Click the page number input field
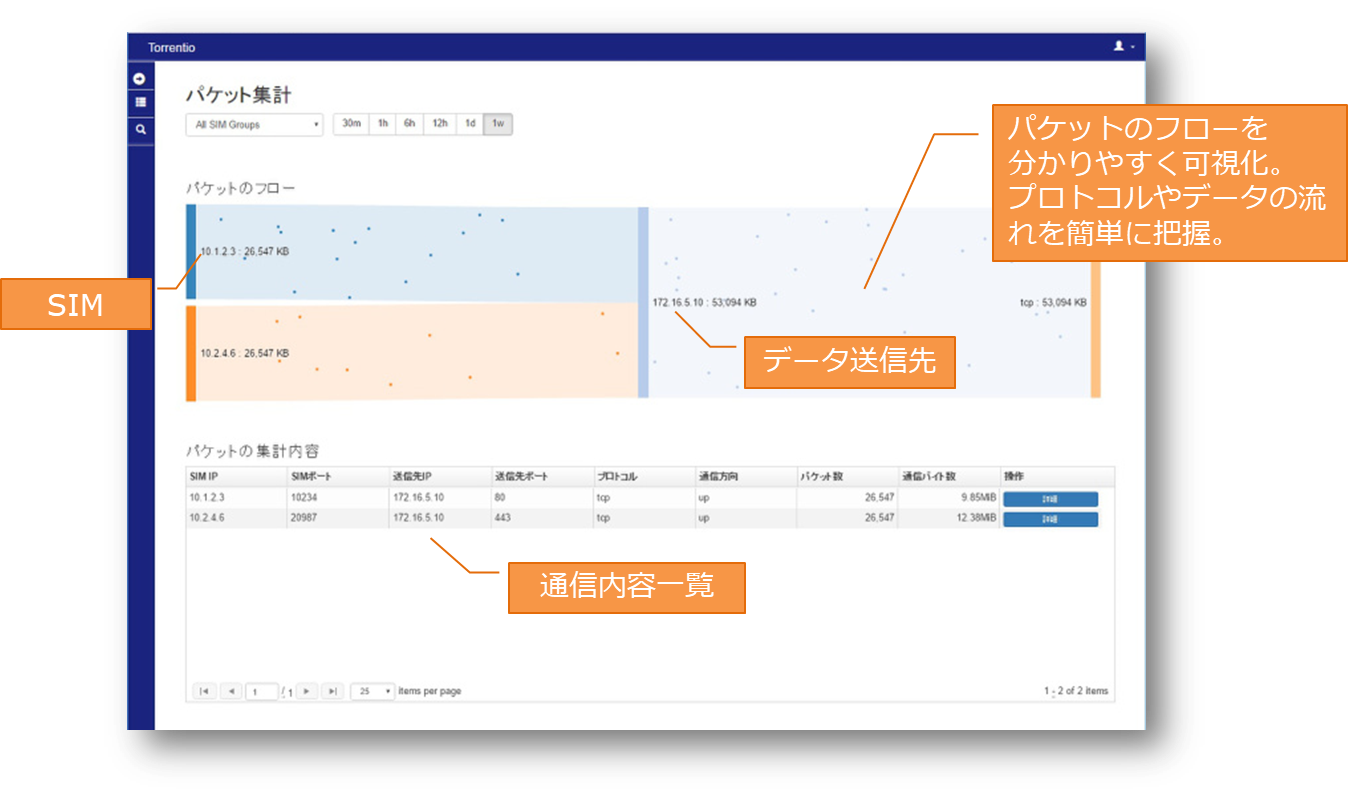Image resolution: width=1348 pixels, height=795 pixels. 261,691
